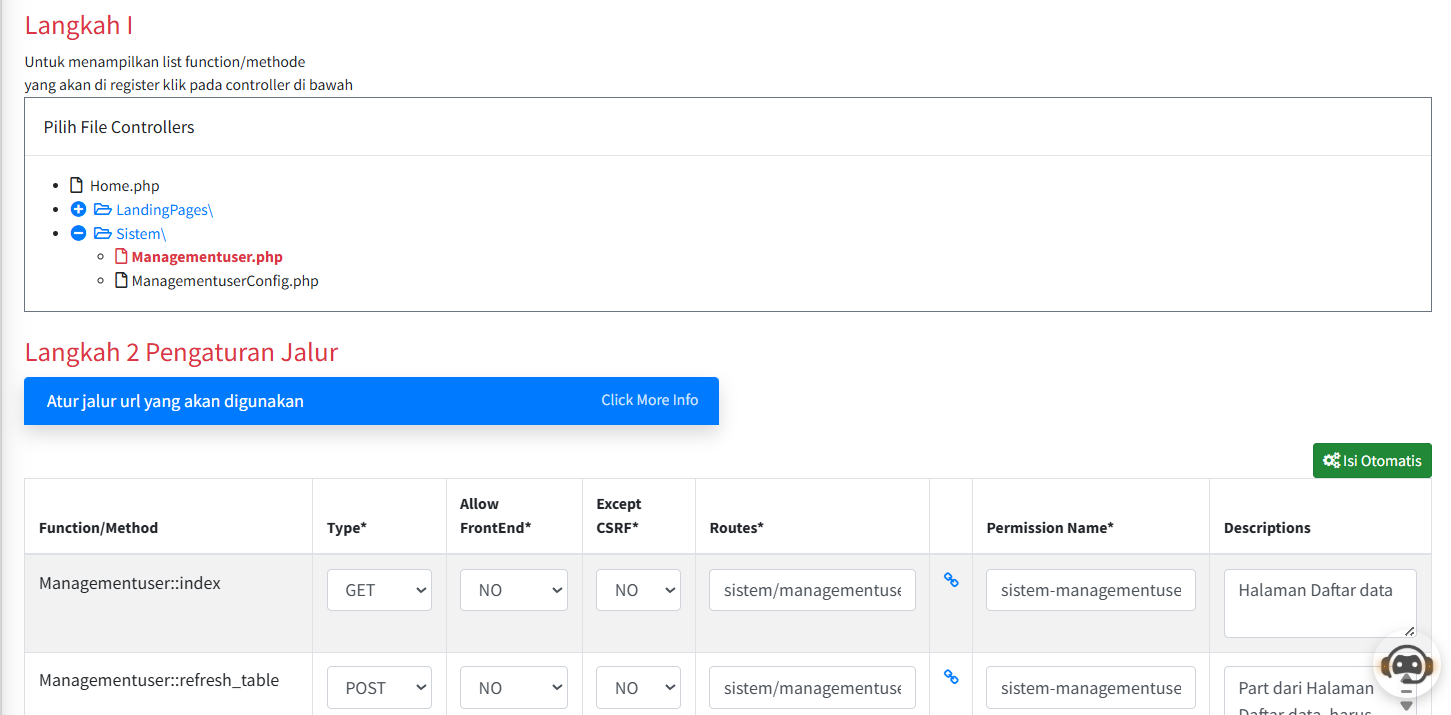
Task: Click the Langkah I heading
Action: pyautogui.click(x=78, y=26)
